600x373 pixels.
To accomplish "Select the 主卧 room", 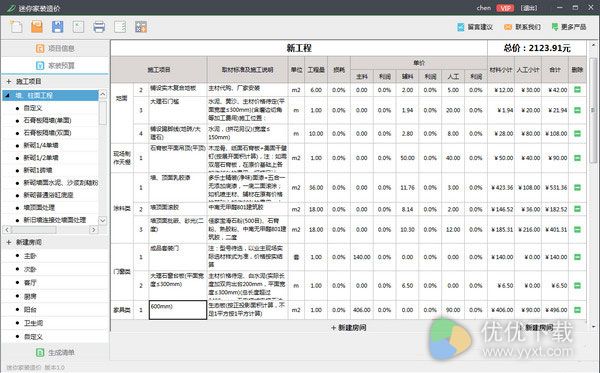I will pos(30,256).
